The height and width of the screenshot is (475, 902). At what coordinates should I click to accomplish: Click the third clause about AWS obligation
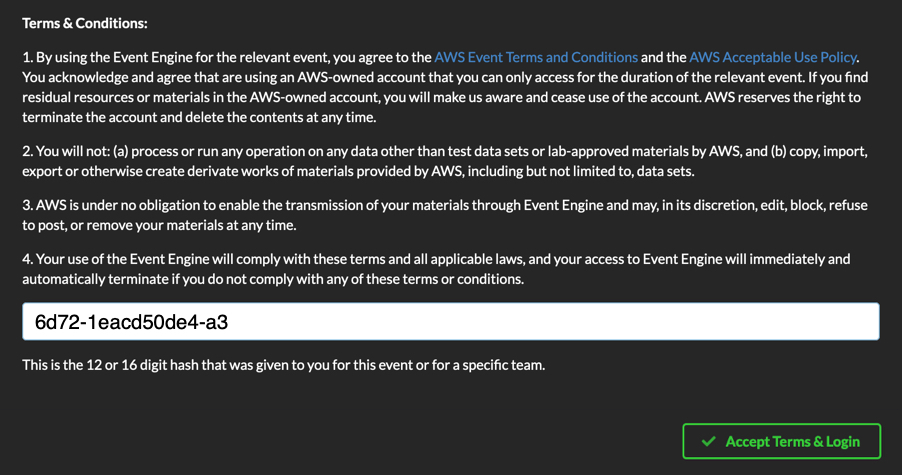[x=445, y=215]
